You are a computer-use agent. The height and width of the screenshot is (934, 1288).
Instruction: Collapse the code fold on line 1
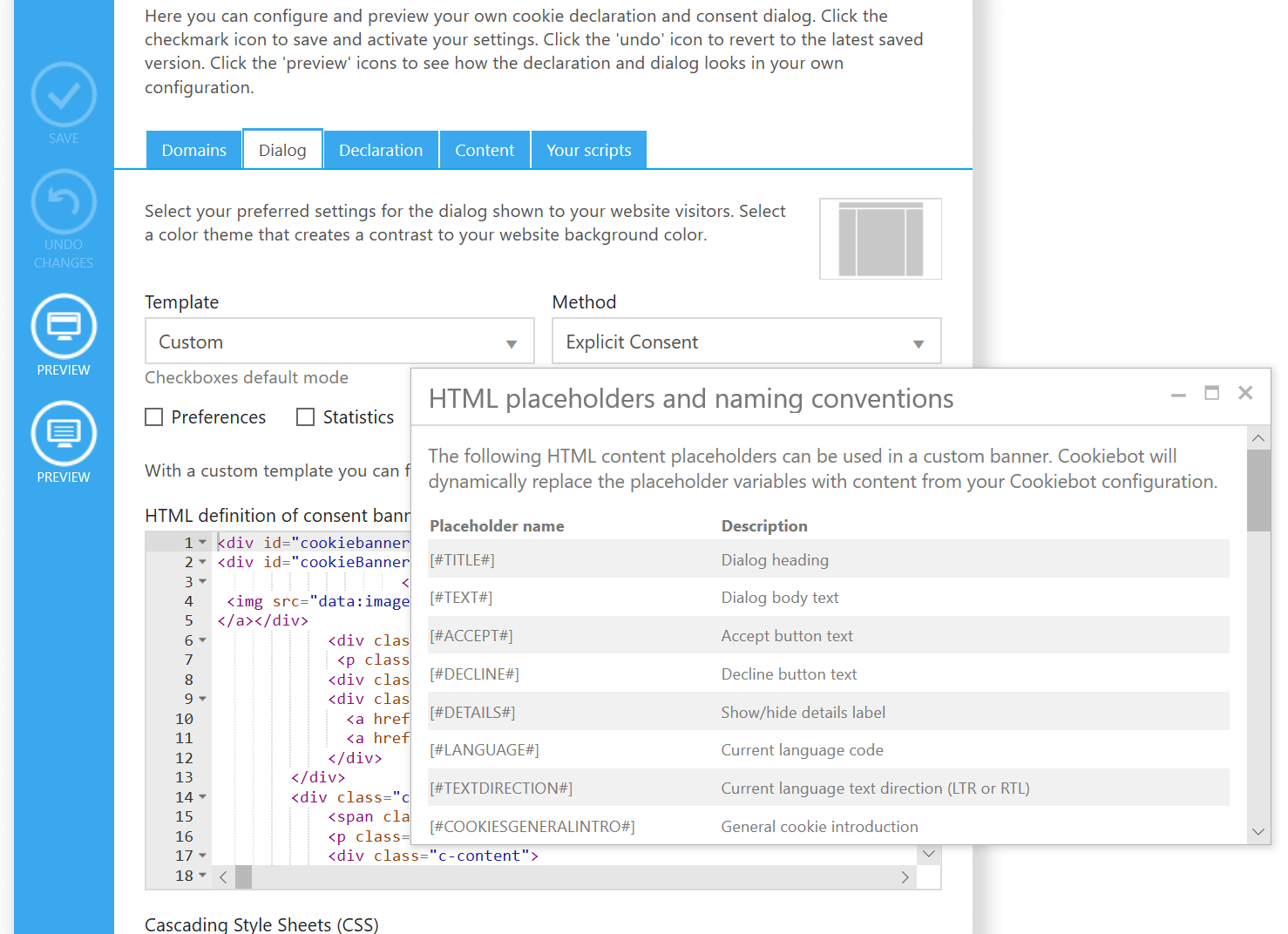click(201, 542)
